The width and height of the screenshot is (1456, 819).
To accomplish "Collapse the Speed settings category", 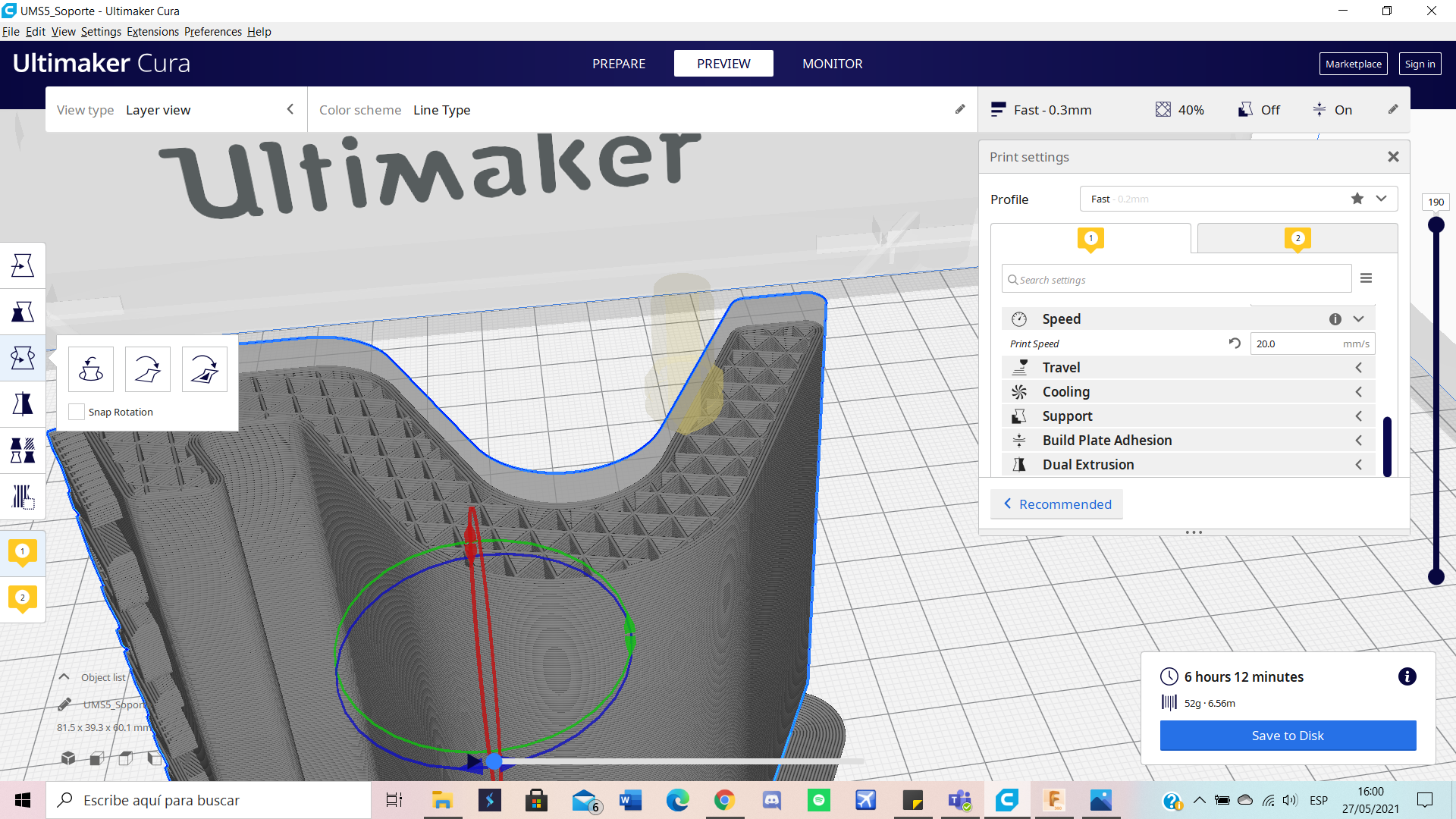I will [x=1358, y=319].
